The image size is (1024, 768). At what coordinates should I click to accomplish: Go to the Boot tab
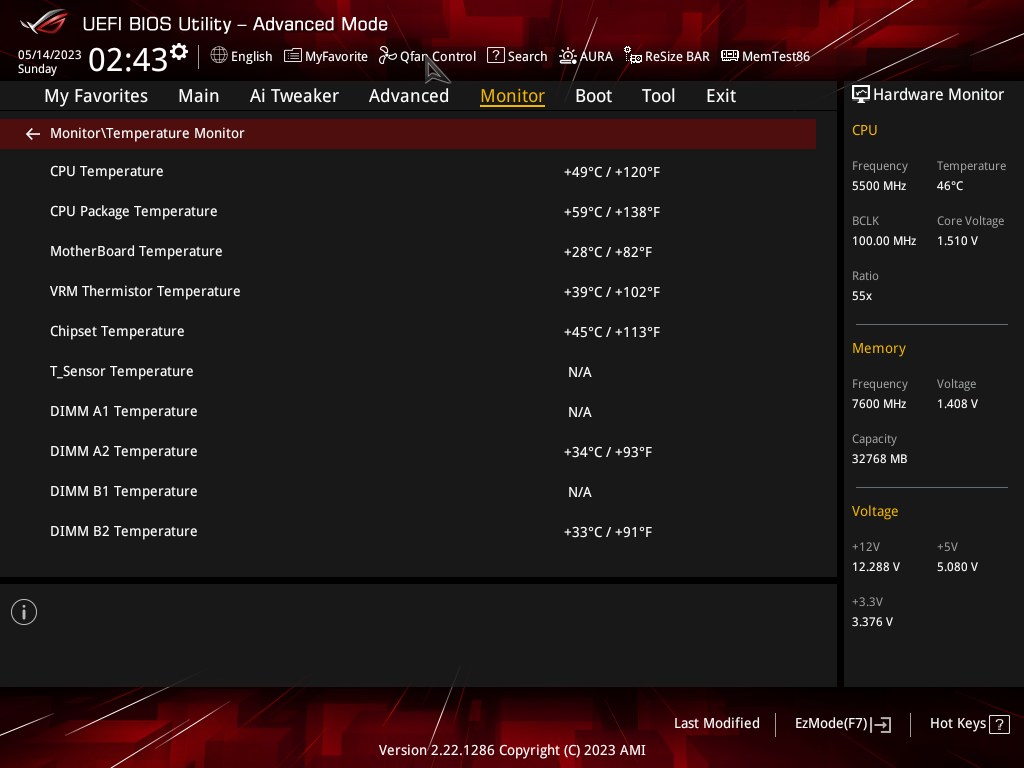[593, 96]
